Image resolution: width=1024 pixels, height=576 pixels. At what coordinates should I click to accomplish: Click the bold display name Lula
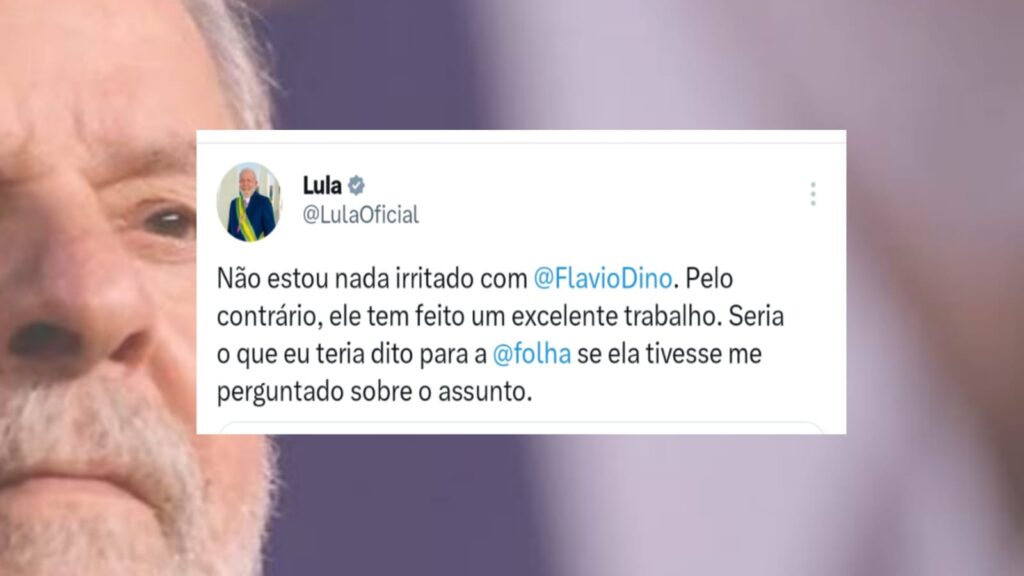(x=322, y=185)
